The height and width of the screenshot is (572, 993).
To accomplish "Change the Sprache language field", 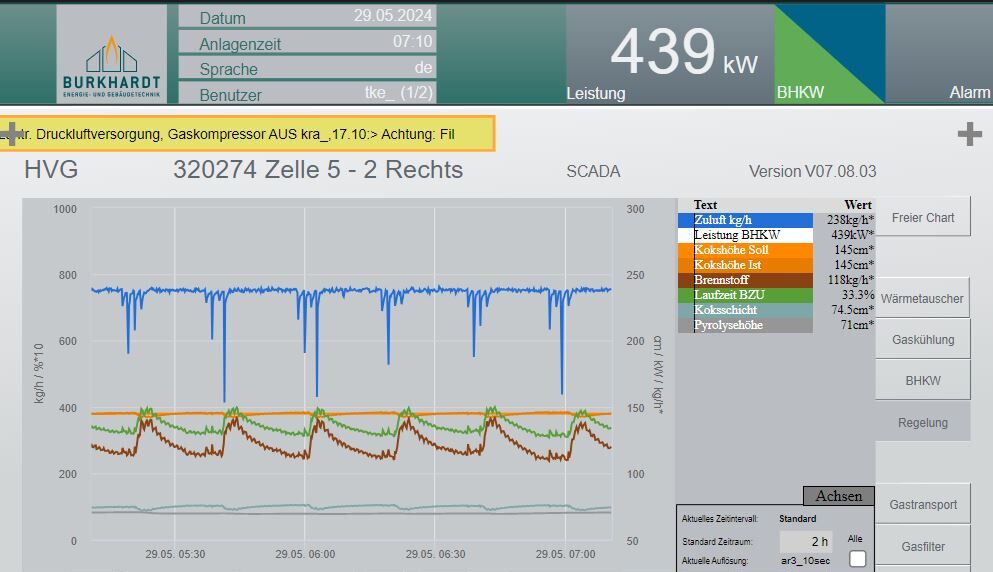I will (x=307, y=68).
